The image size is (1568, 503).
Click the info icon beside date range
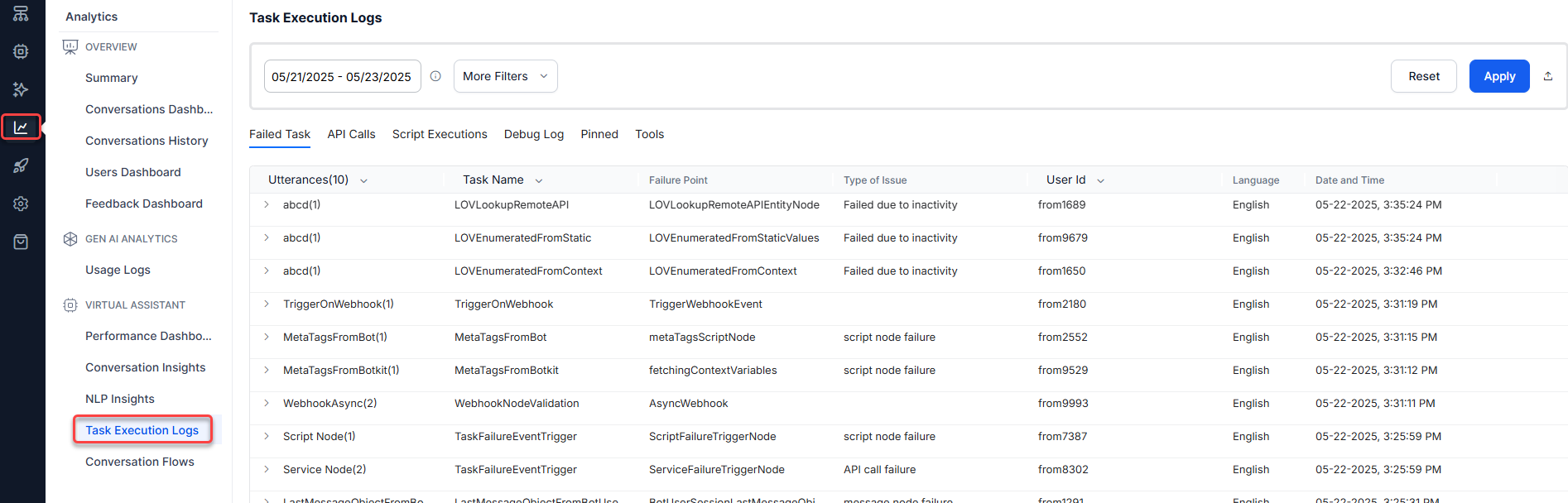pyautogui.click(x=435, y=76)
